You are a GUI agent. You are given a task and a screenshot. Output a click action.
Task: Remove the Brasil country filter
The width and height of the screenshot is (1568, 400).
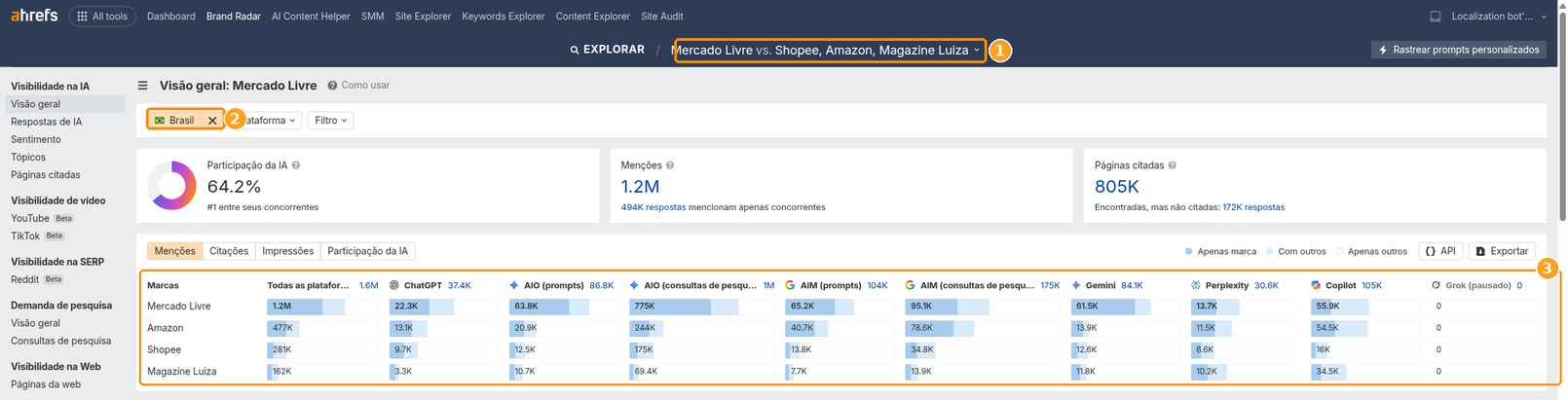click(x=212, y=121)
